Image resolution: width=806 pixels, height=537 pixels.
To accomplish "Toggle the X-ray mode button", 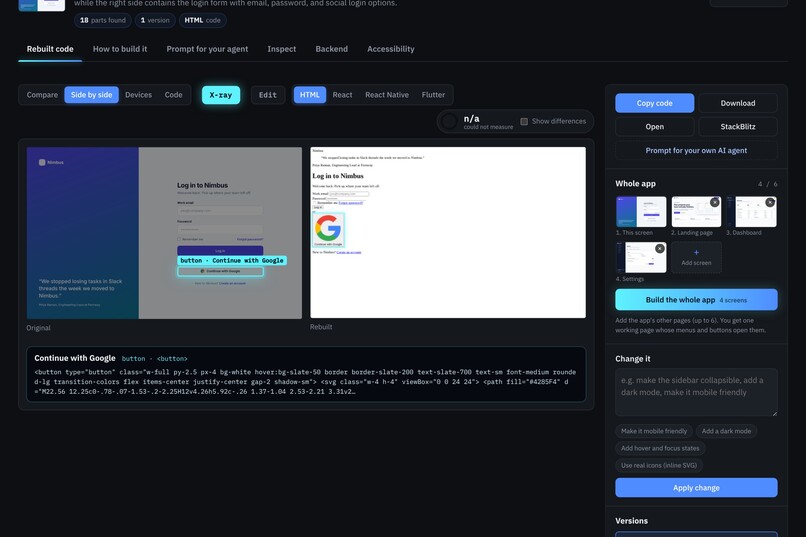I will point(221,95).
